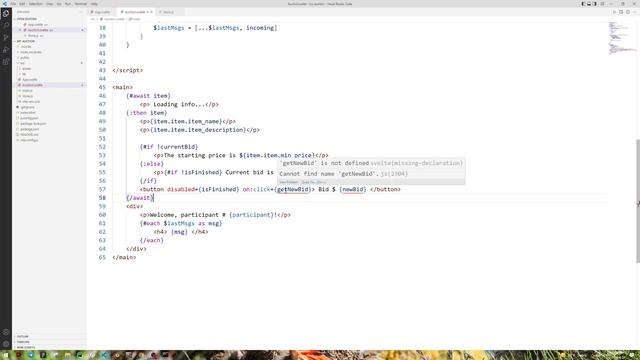
Task: Open the Run and Debug view
Action: pos(6,50)
